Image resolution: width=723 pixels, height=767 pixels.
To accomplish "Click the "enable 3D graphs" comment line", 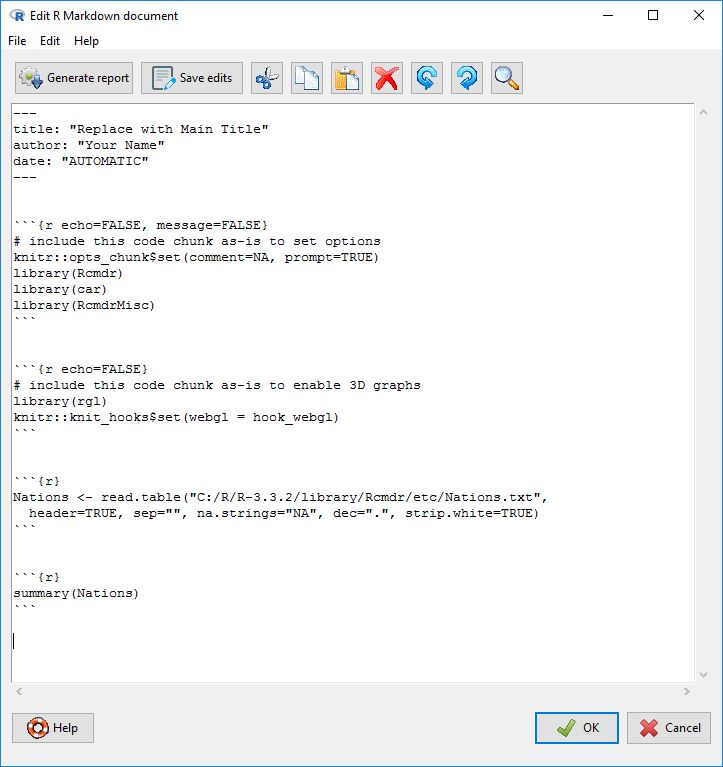I will point(217,385).
